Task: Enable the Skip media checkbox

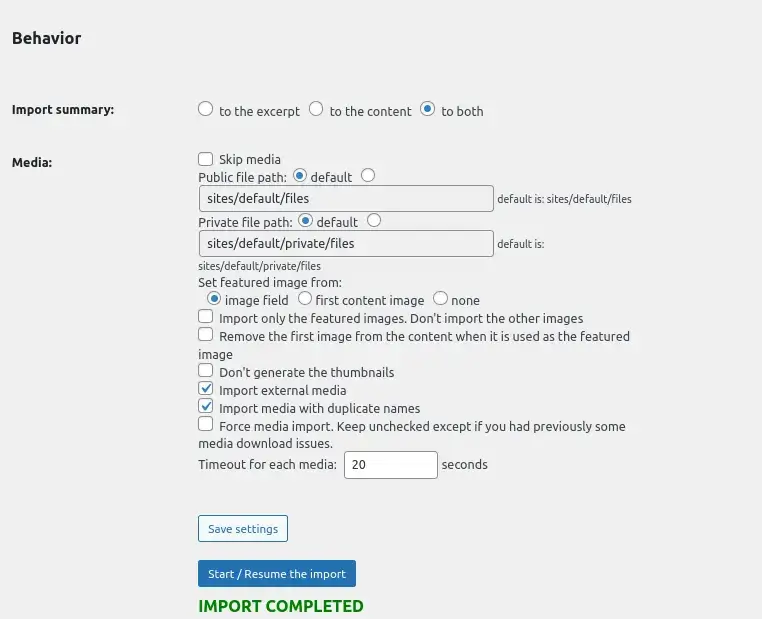Action: coord(206,159)
